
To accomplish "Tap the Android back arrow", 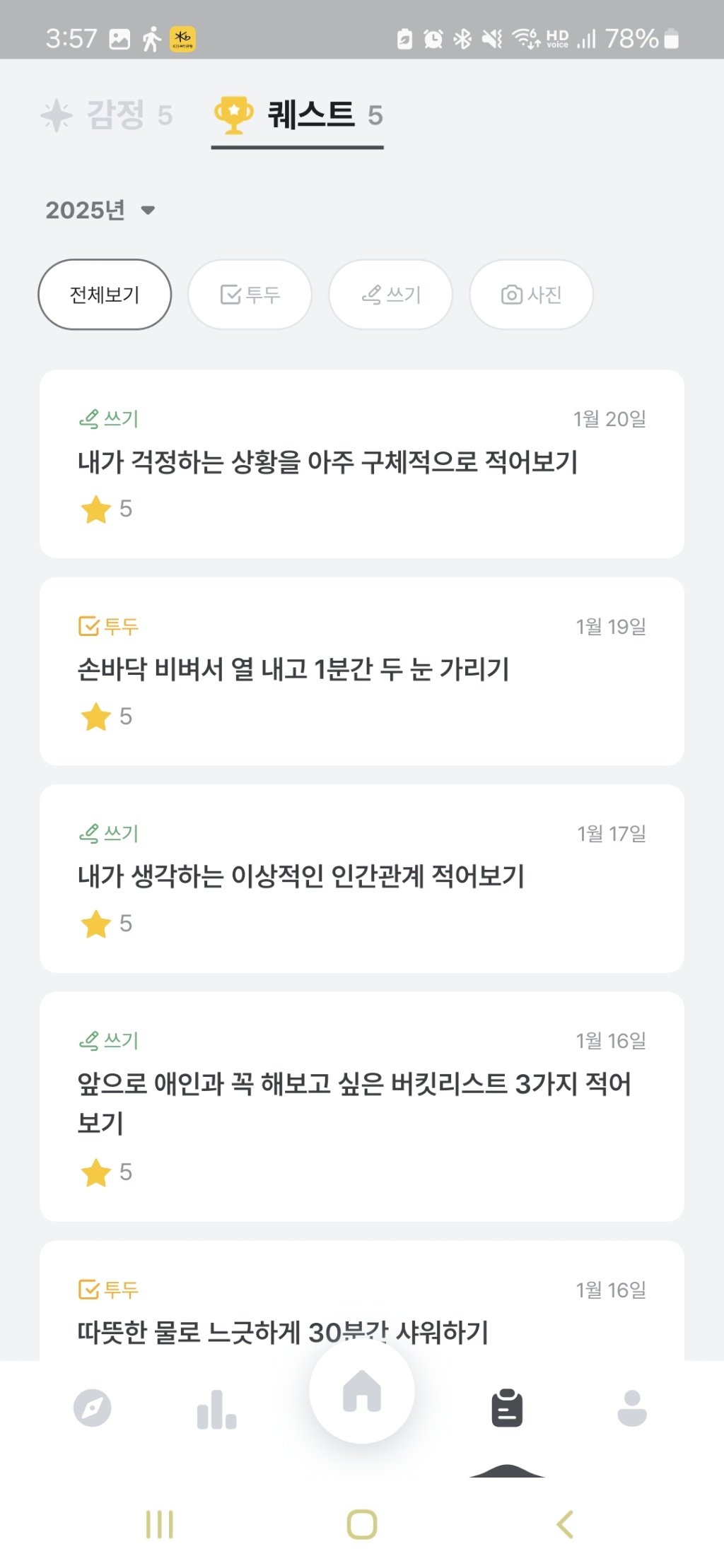I will [x=564, y=1524].
